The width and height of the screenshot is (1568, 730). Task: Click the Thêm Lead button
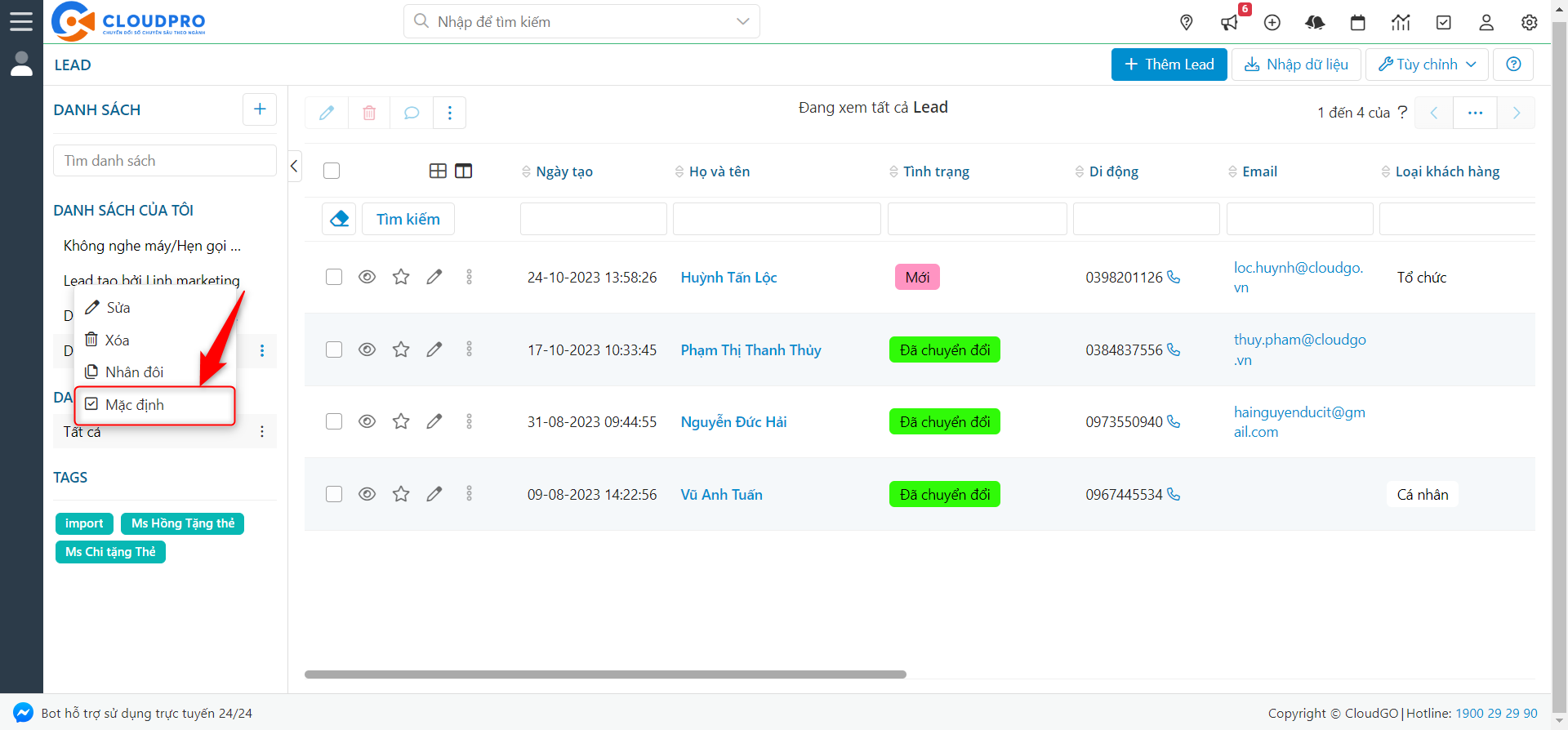coord(1169,65)
